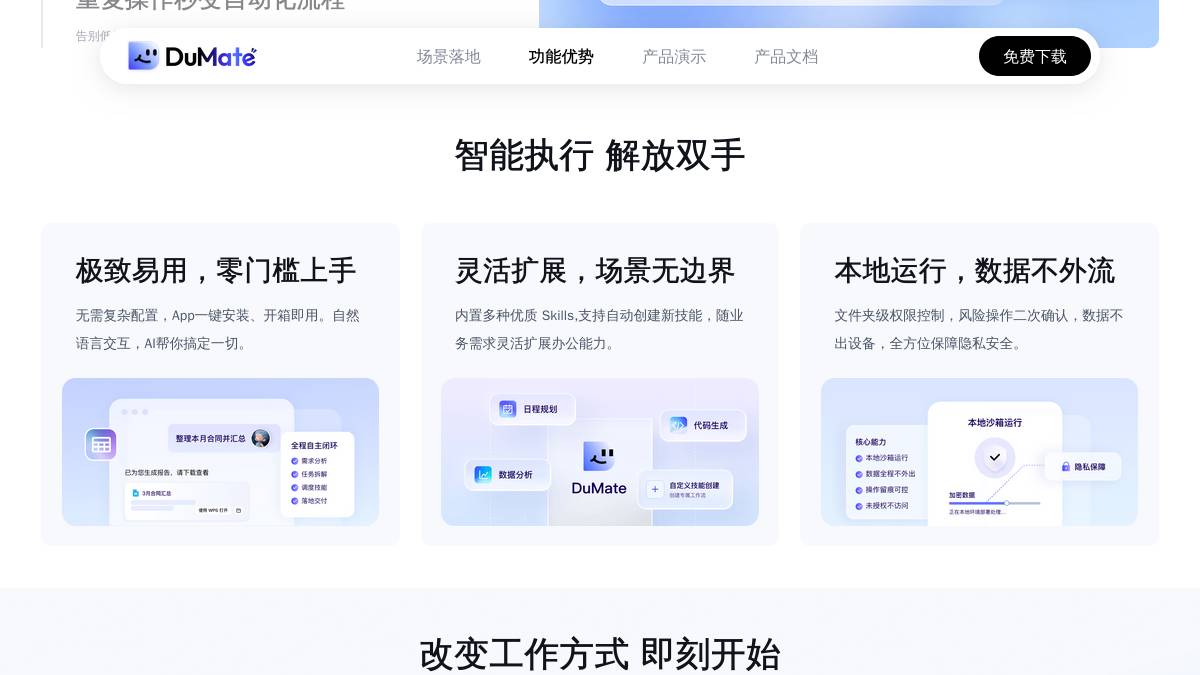The height and width of the screenshot is (675, 1200).
Task: Click the check icon beside 任务拆解
Action: [x=294, y=474]
